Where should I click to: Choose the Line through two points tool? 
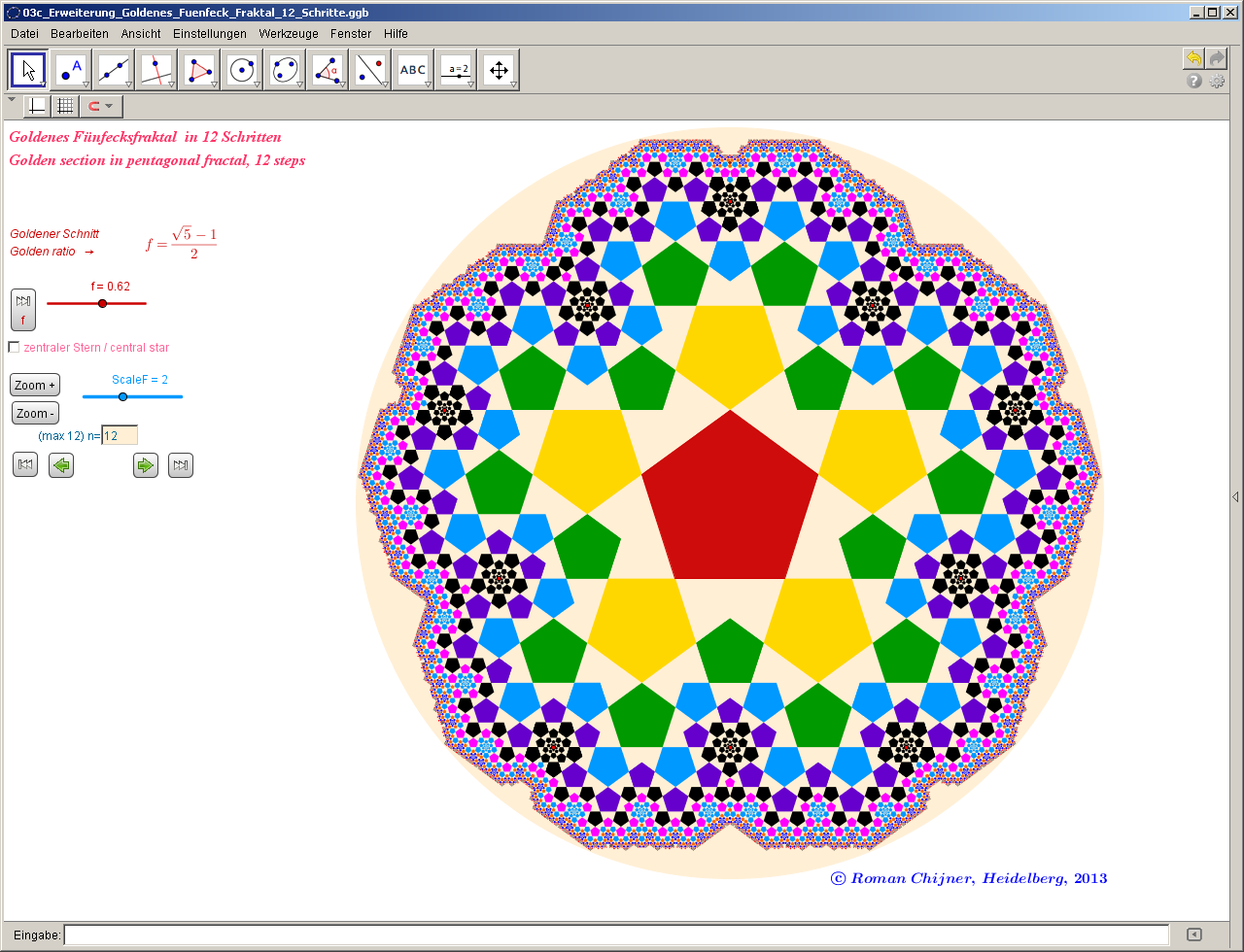pyautogui.click(x=114, y=70)
